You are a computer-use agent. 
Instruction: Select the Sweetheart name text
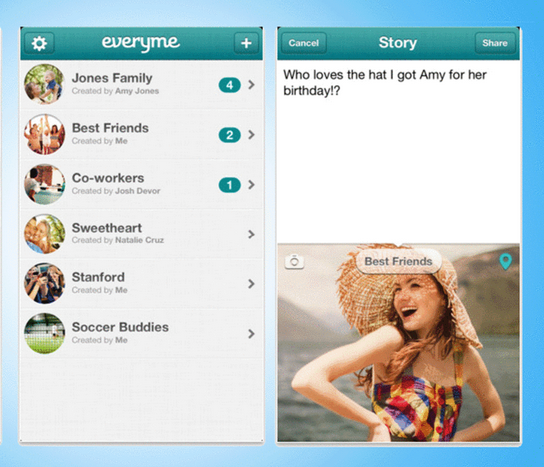107,228
